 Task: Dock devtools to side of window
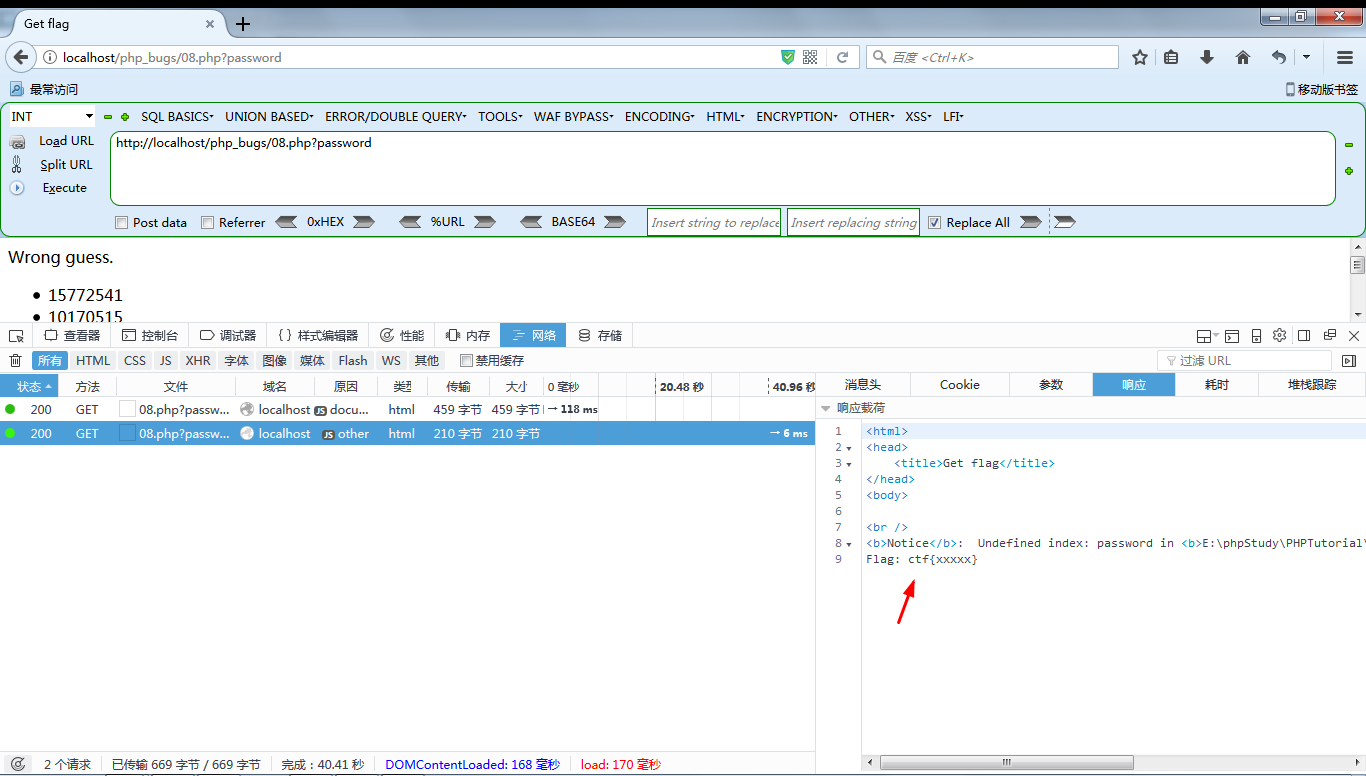click(x=1304, y=335)
